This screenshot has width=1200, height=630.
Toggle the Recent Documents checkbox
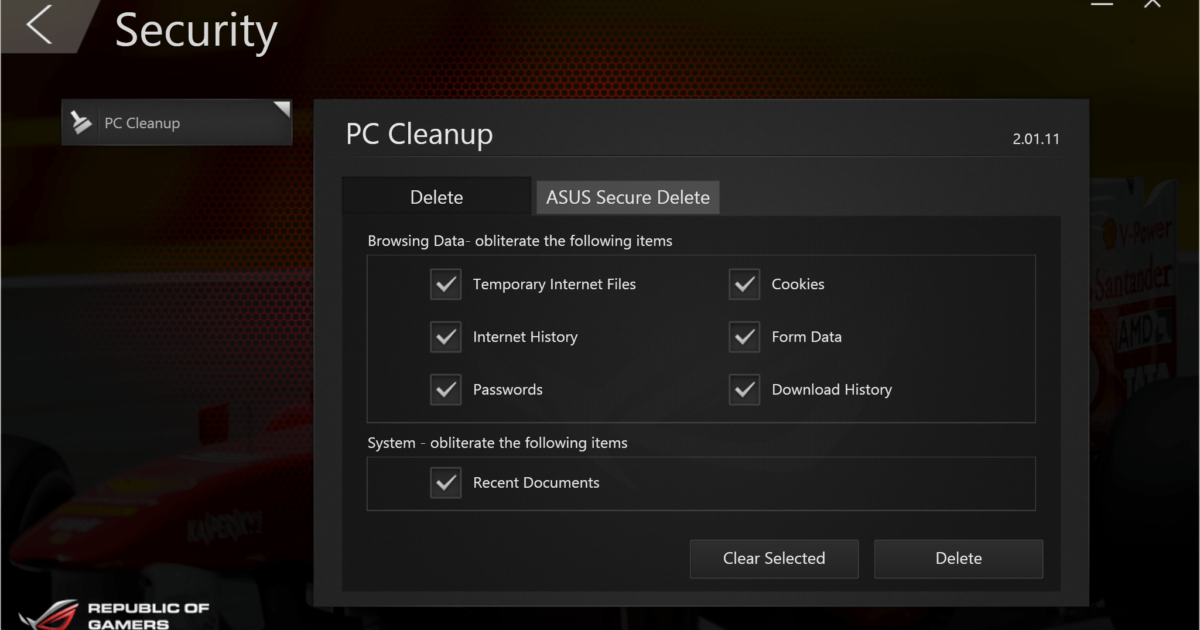(445, 482)
